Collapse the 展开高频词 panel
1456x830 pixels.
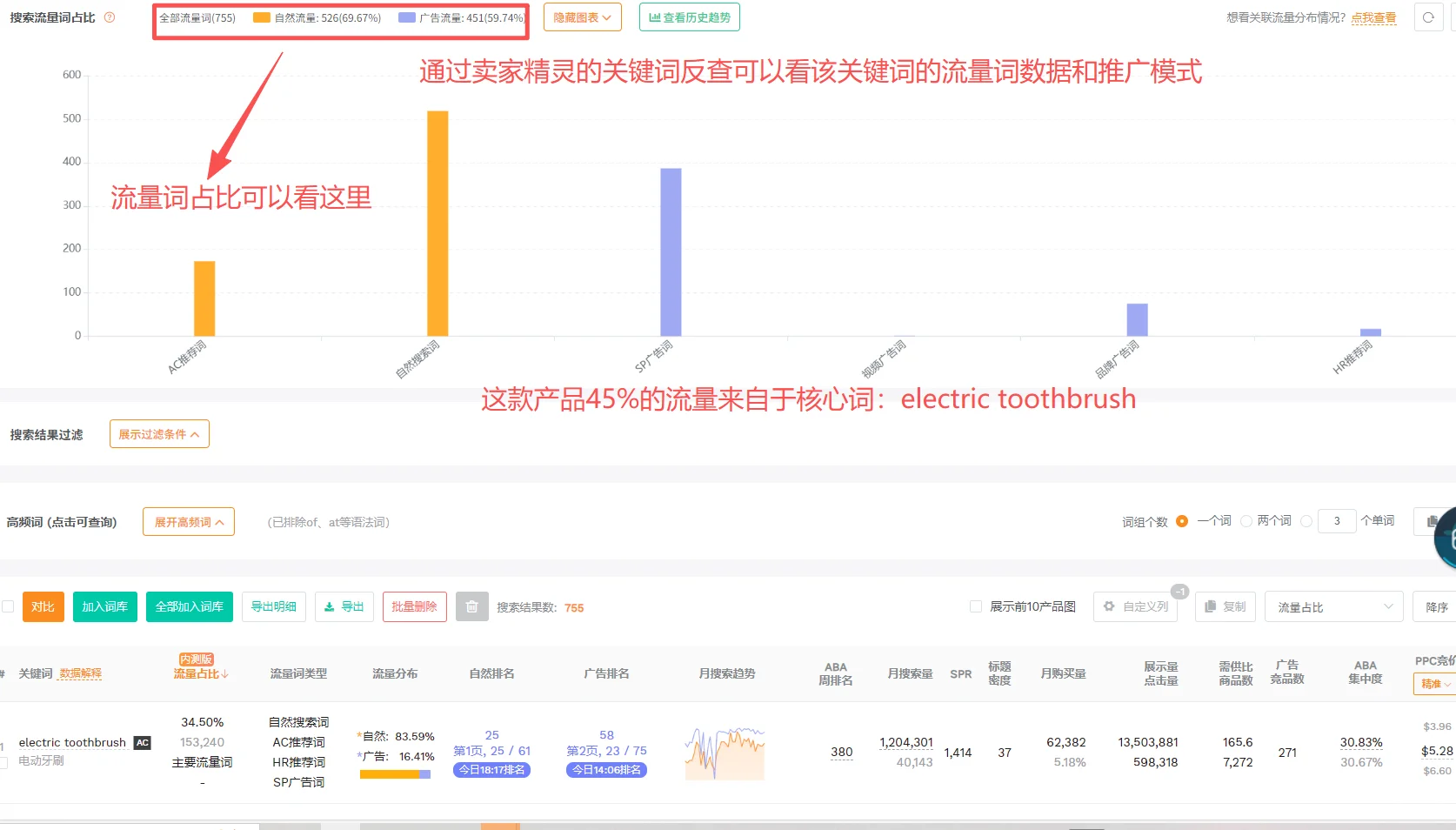point(188,521)
